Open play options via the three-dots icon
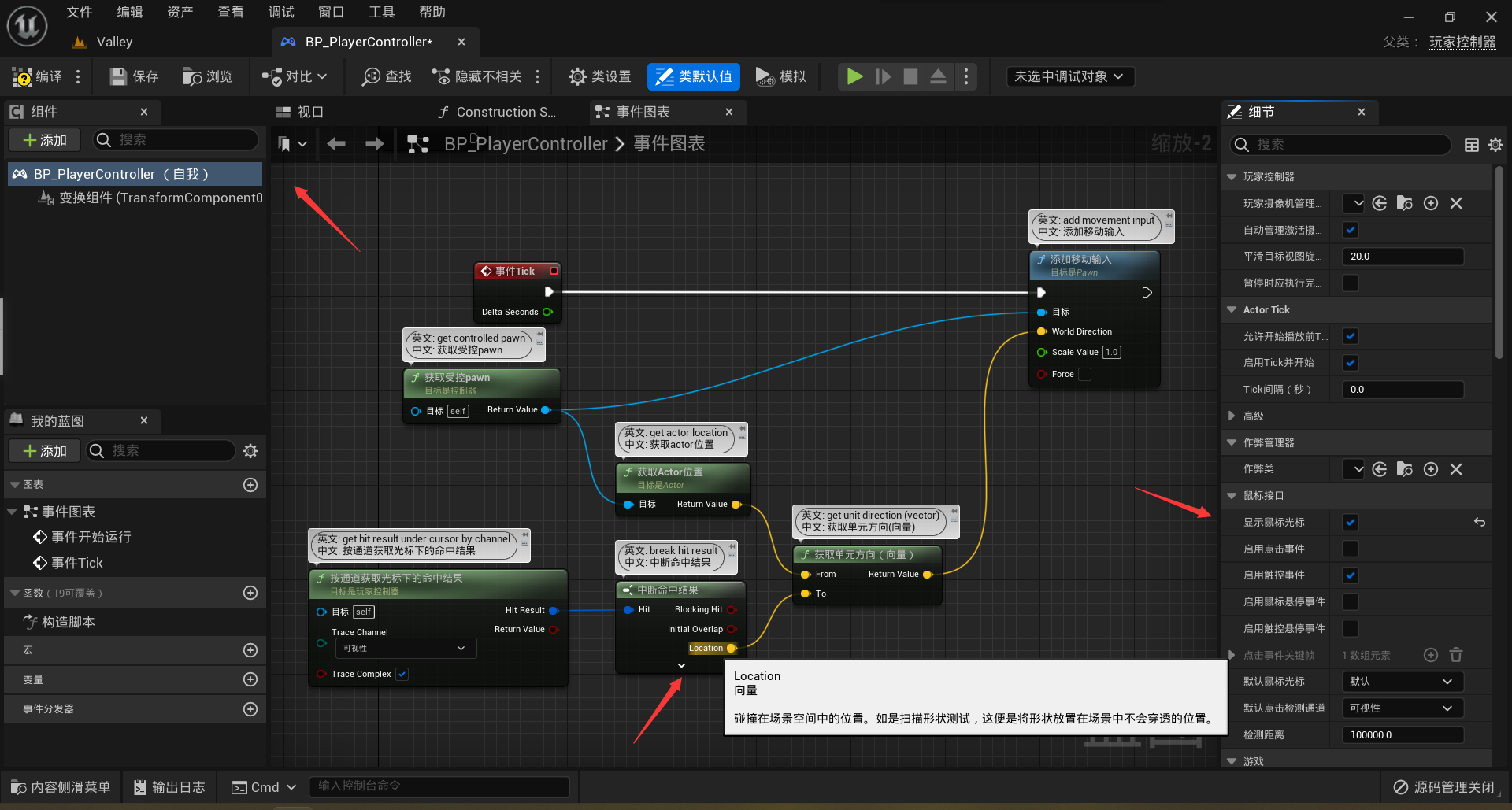The image size is (1512, 810). [x=965, y=76]
